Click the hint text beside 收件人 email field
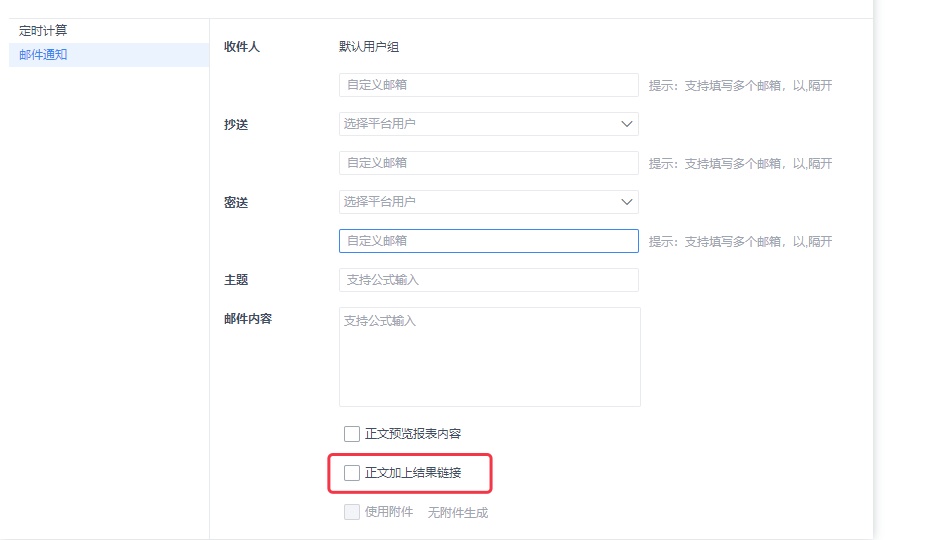 tap(740, 85)
